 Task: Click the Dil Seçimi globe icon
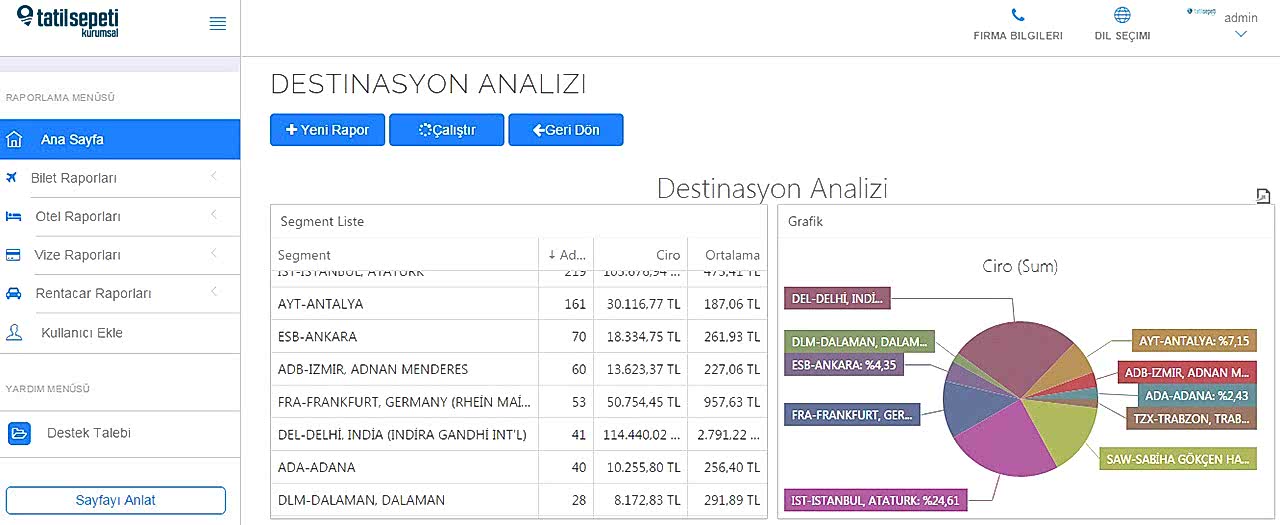coord(1122,15)
